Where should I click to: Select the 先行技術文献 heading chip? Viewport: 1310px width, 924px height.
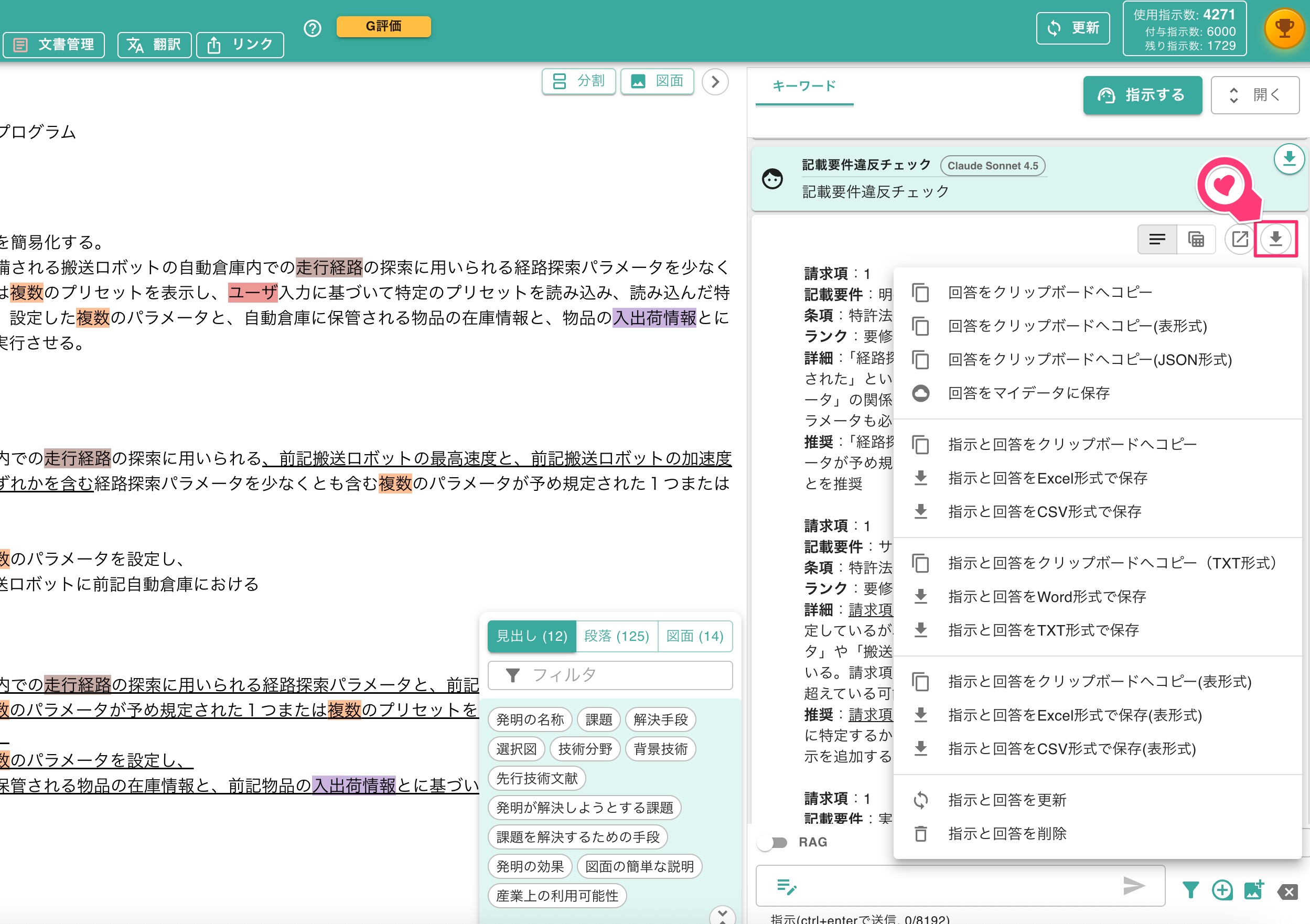point(537,779)
